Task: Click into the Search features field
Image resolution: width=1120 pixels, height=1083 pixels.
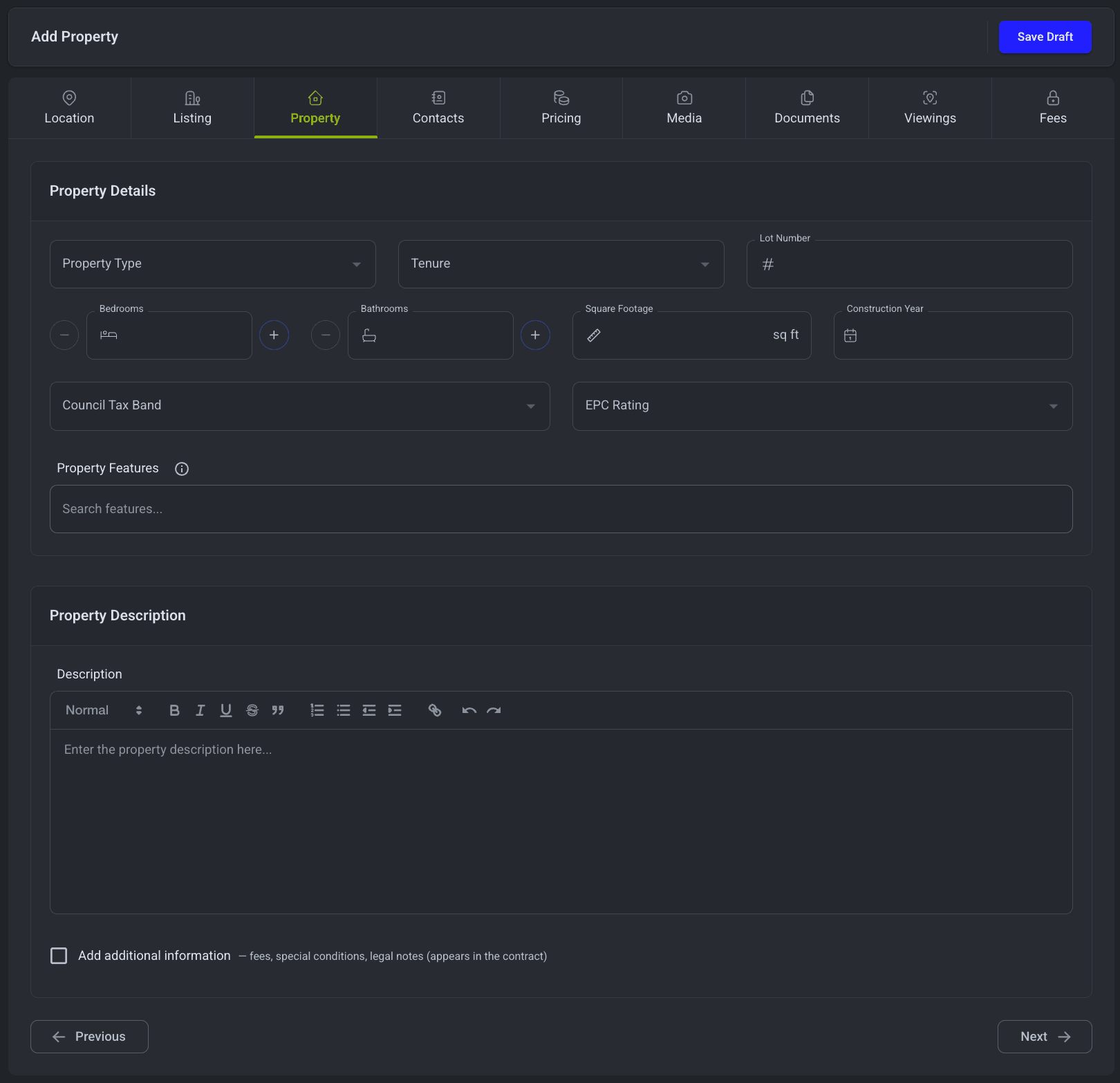Action: click(x=561, y=509)
